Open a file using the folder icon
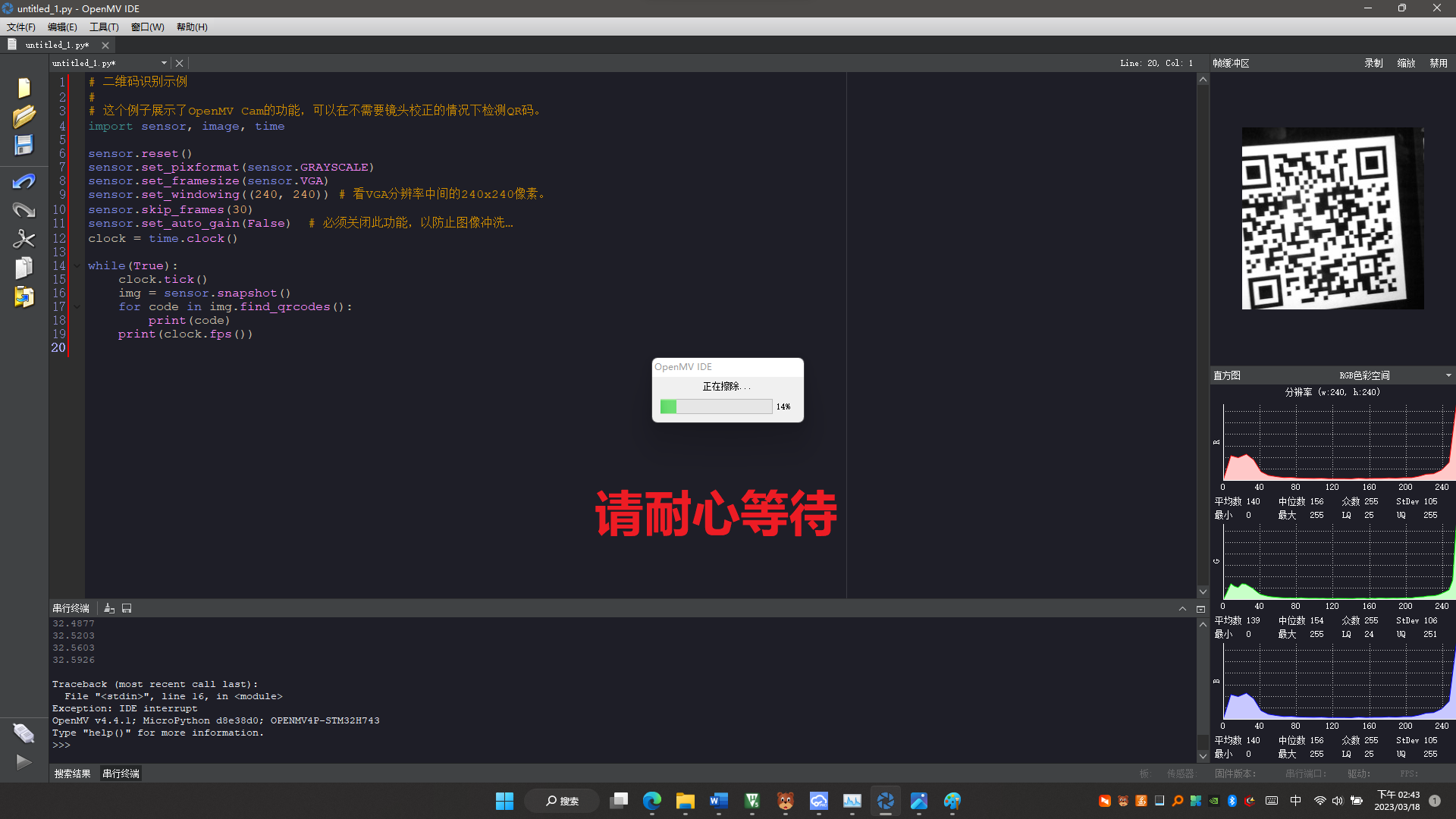The width and height of the screenshot is (1456, 819). (24, 117)
